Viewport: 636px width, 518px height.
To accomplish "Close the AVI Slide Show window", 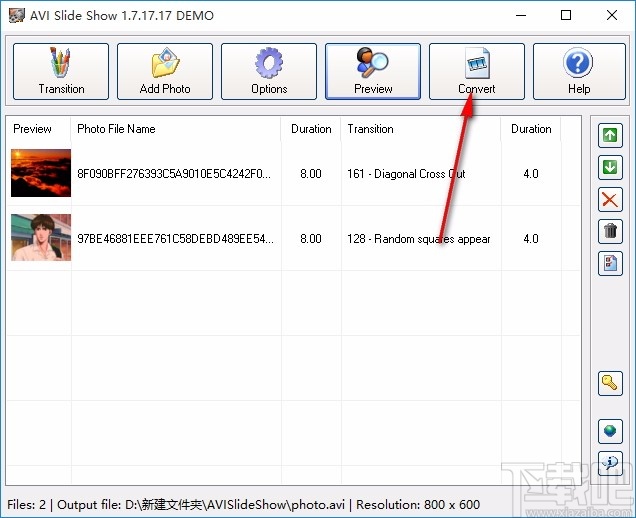I will tap(612, 15).
